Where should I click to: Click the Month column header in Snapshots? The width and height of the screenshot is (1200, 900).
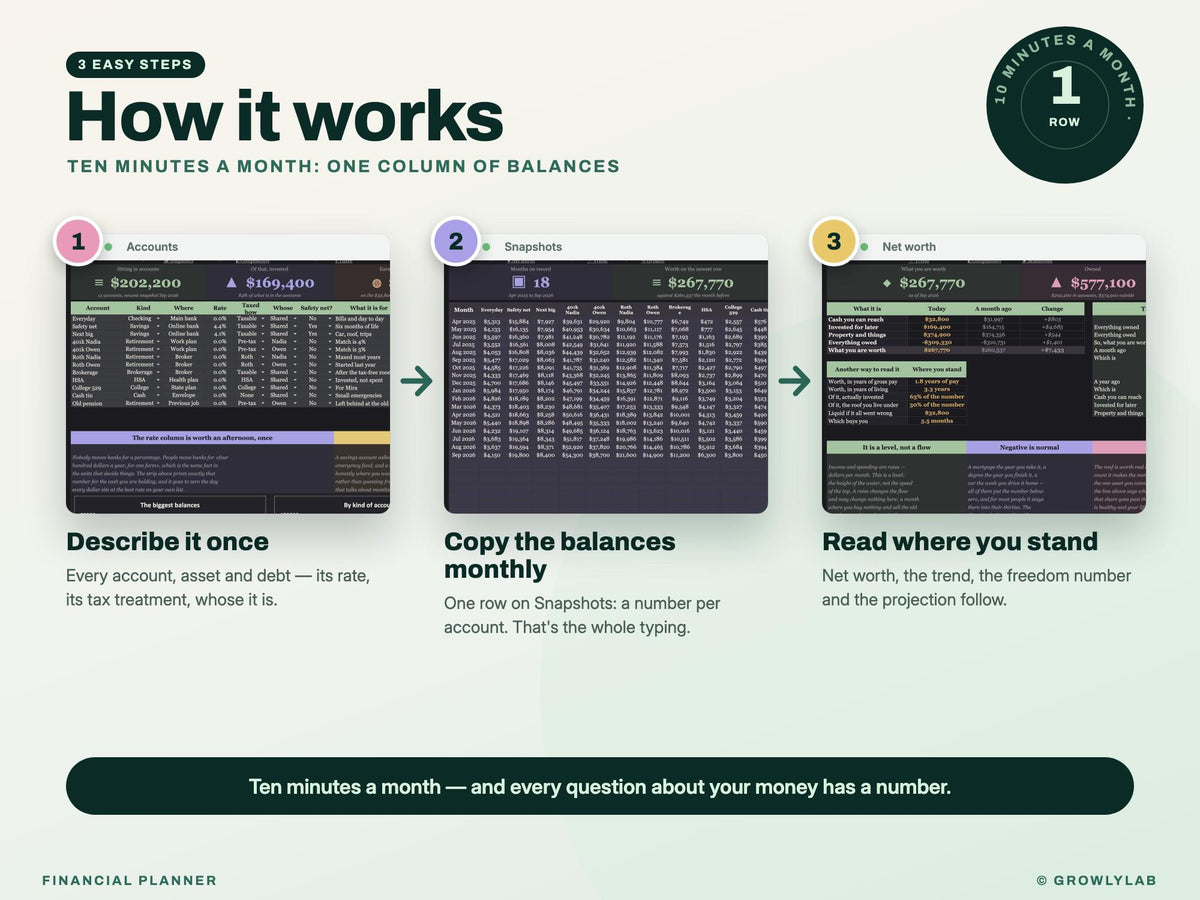coord(464,310)
